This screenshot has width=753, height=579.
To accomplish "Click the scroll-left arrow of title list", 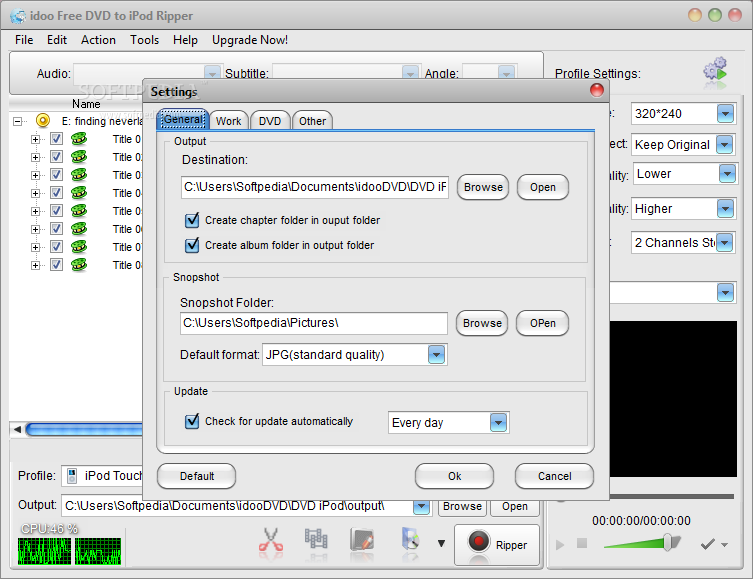I will pyautogui.click(x=17, y=429).
